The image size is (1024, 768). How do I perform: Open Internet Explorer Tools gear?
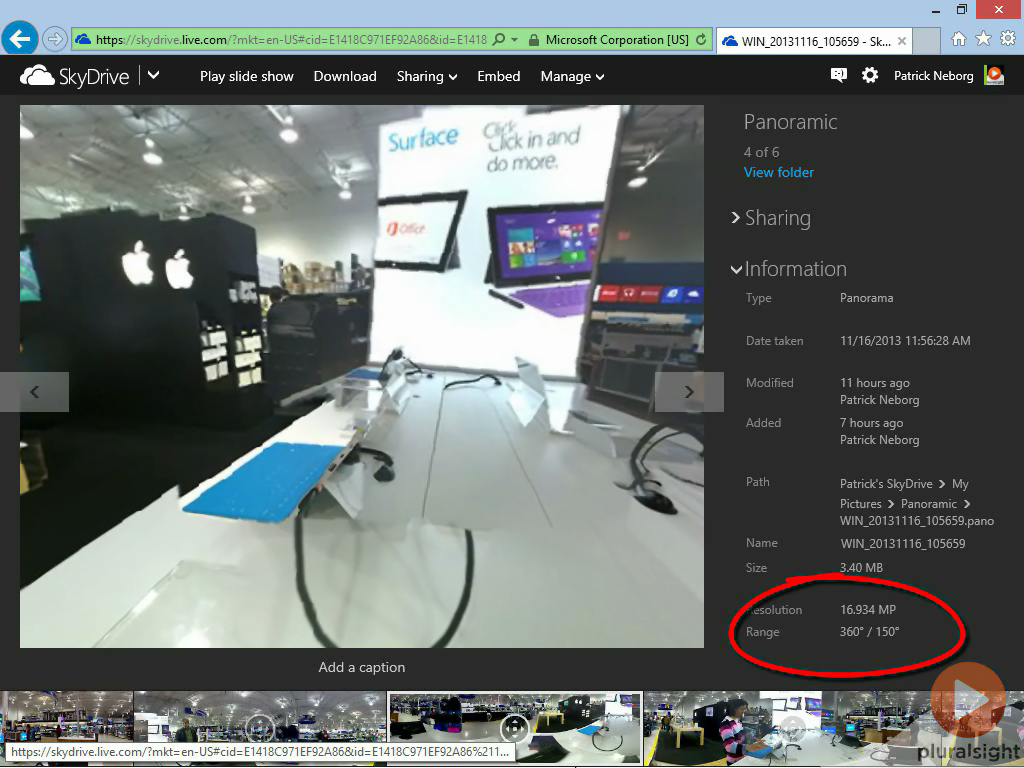coord(1008,39)
